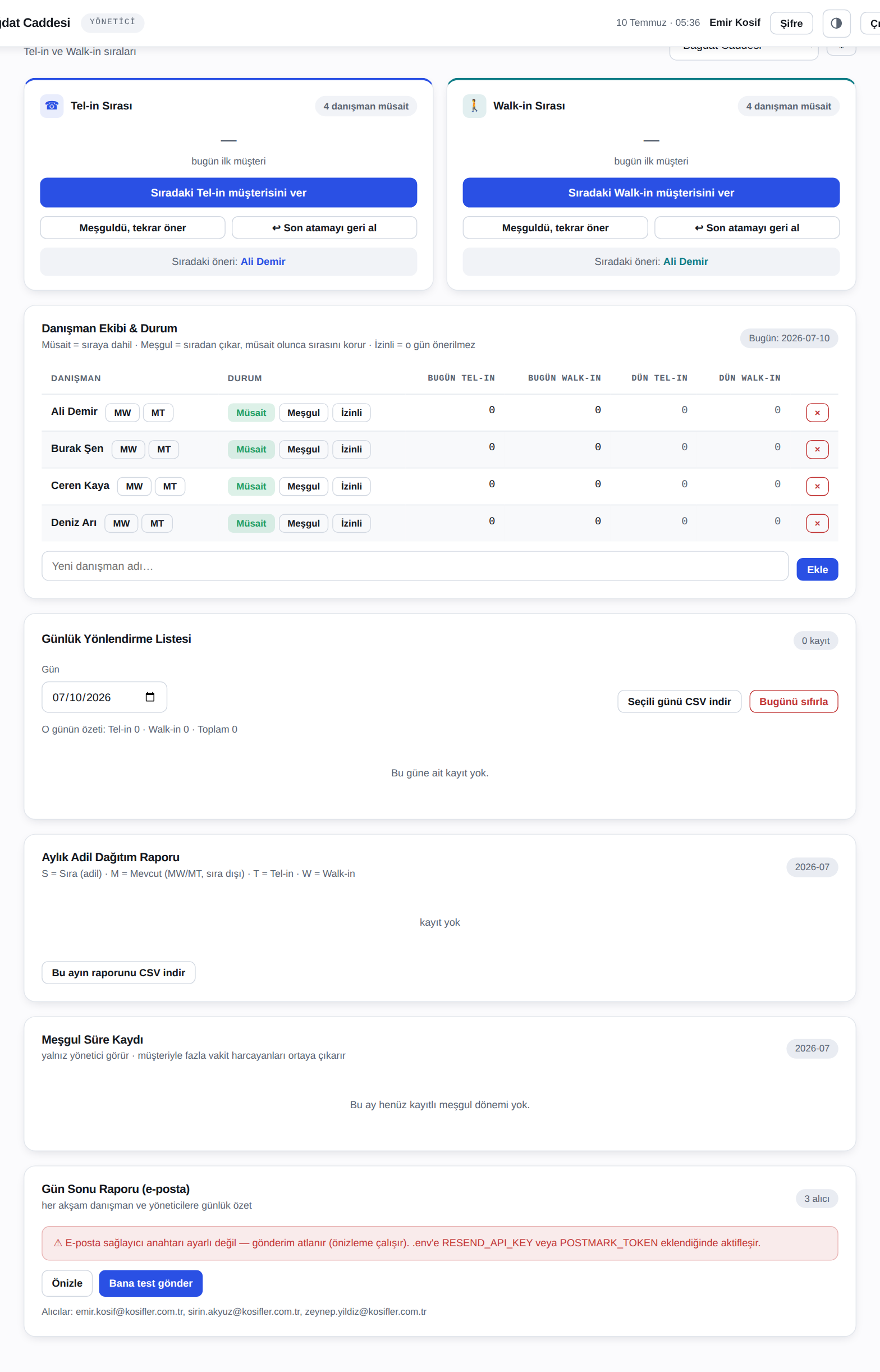Toggle MT for Ceren Kaya

[x=169, y=486]
